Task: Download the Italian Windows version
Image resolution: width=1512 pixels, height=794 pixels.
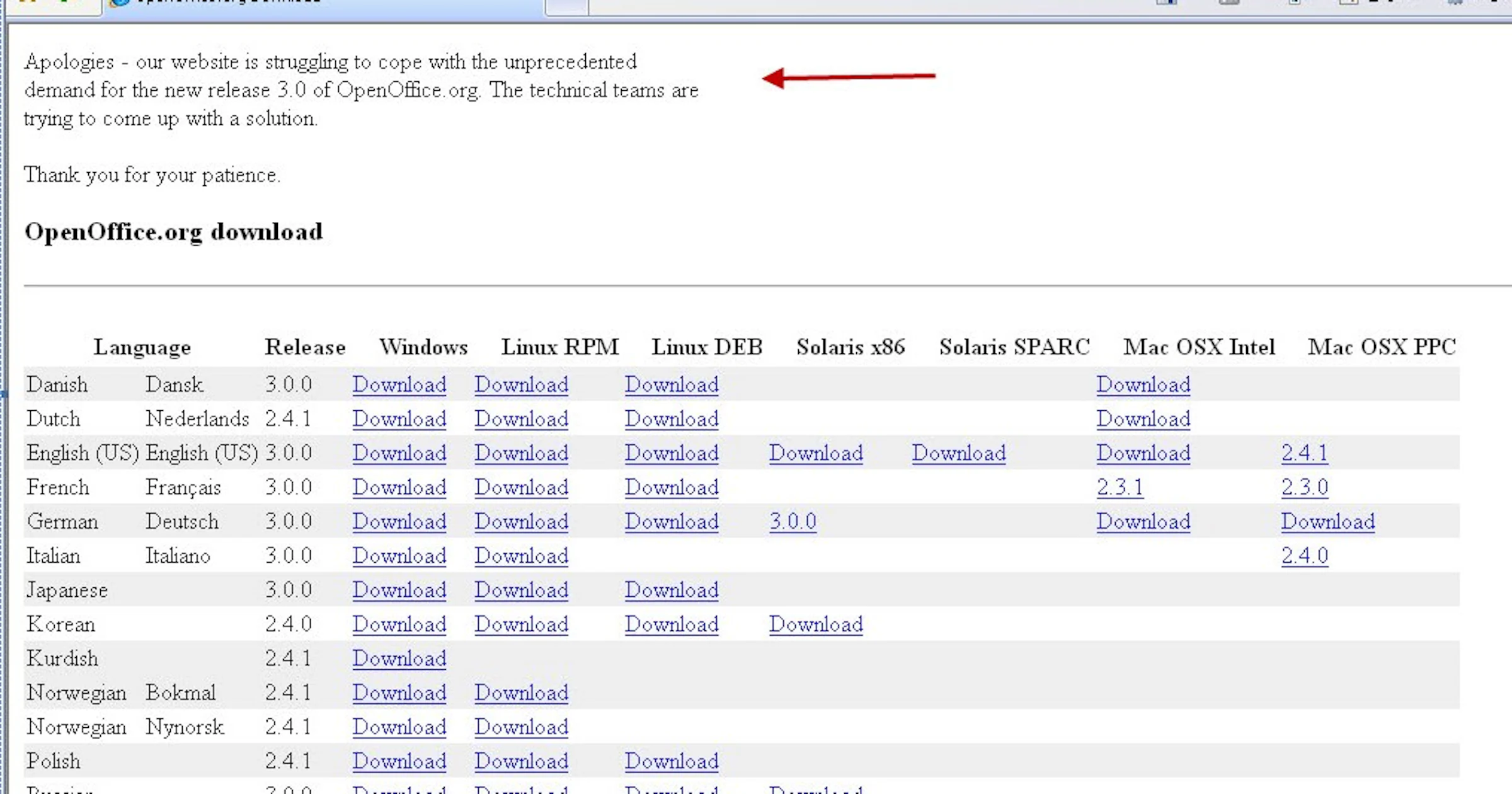Action: click(399, 556)
